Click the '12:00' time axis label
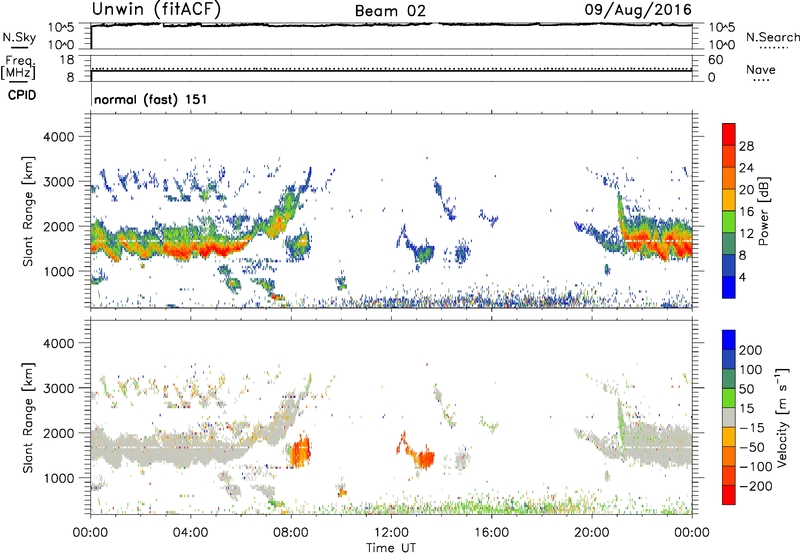This screenshot has width=800, height=554. click(391, 533)
